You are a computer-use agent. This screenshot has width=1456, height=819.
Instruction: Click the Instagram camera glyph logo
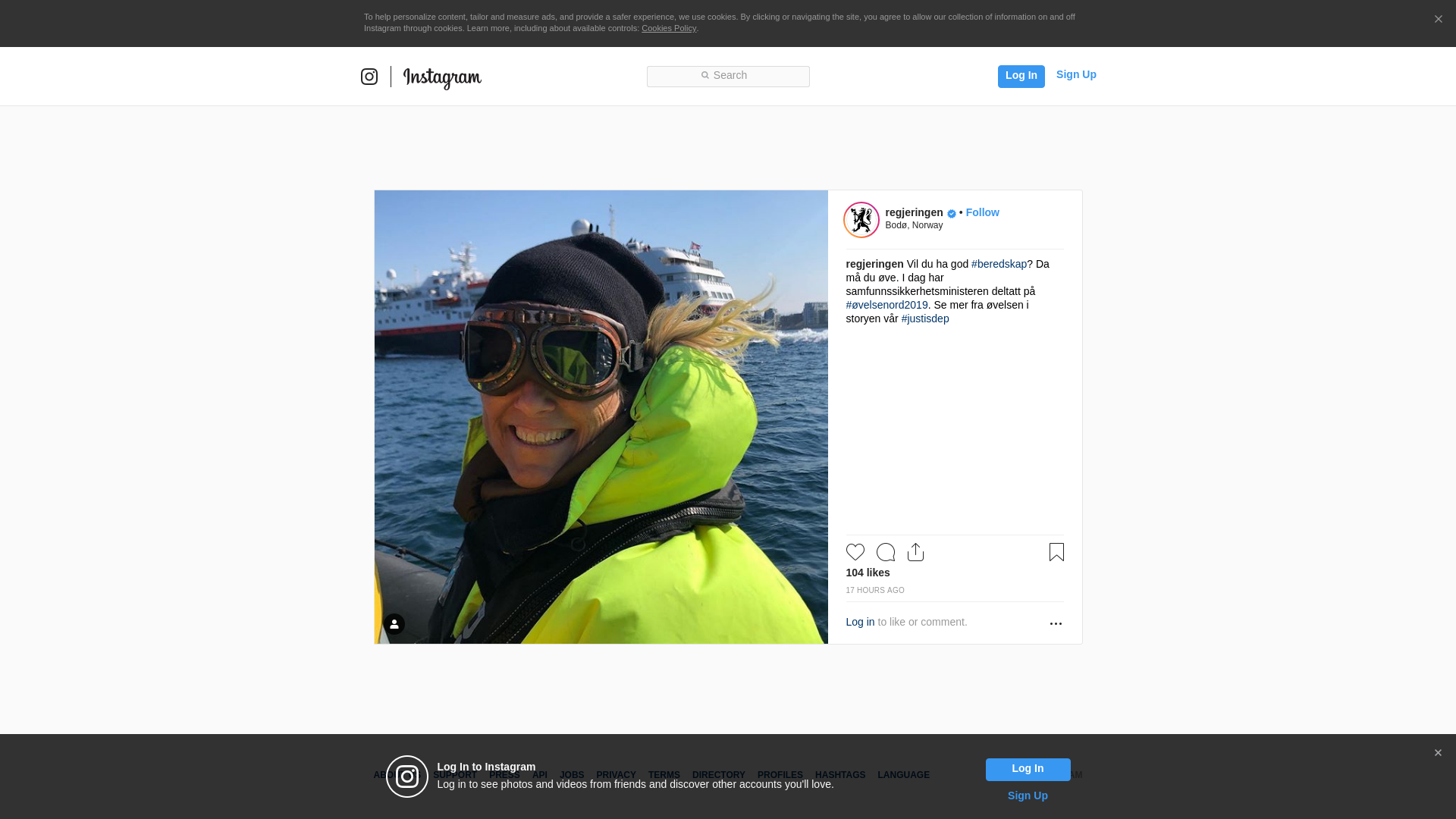369,77
